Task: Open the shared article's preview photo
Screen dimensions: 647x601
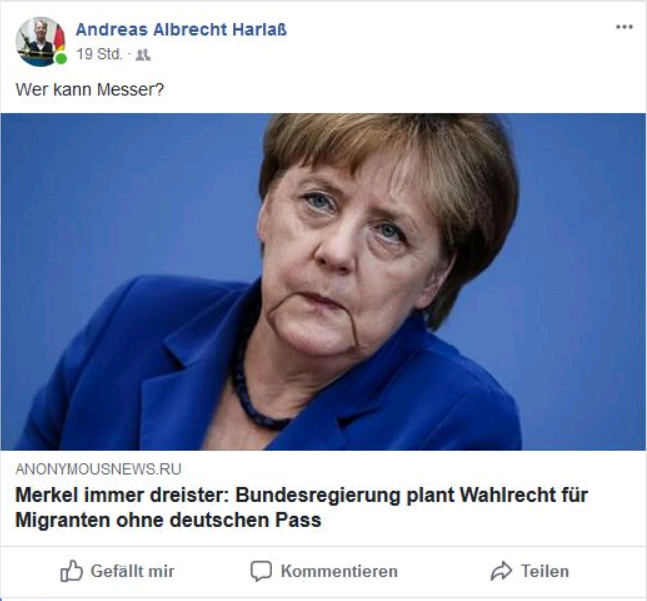Action: click(323, 282)
